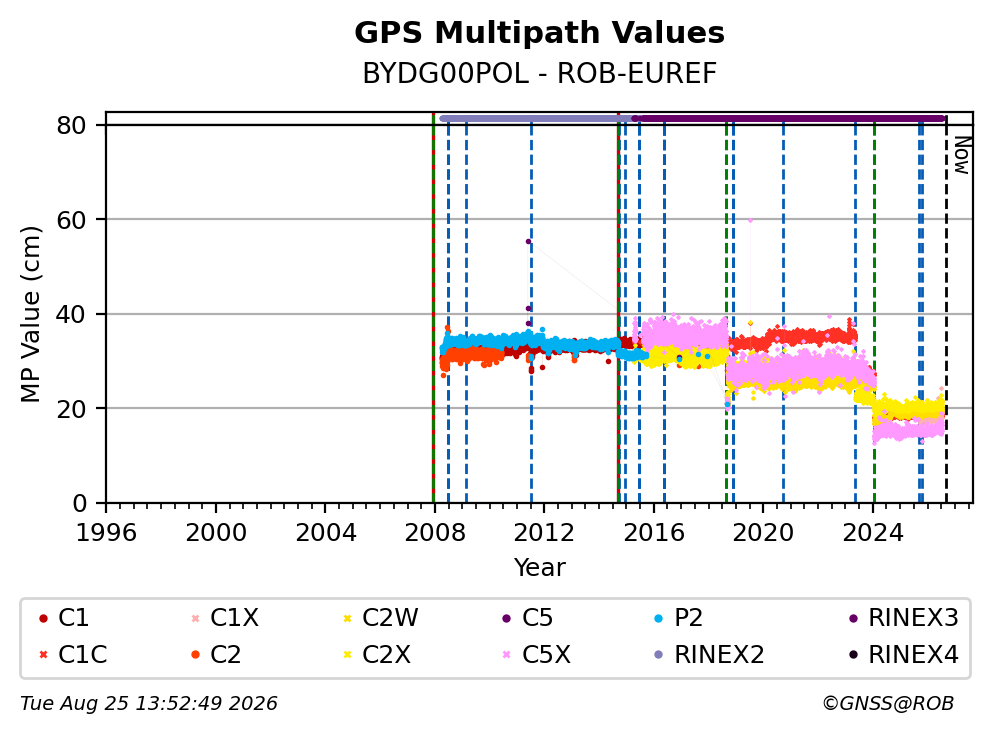Select the 'C1X' legend label

[234, 618]
